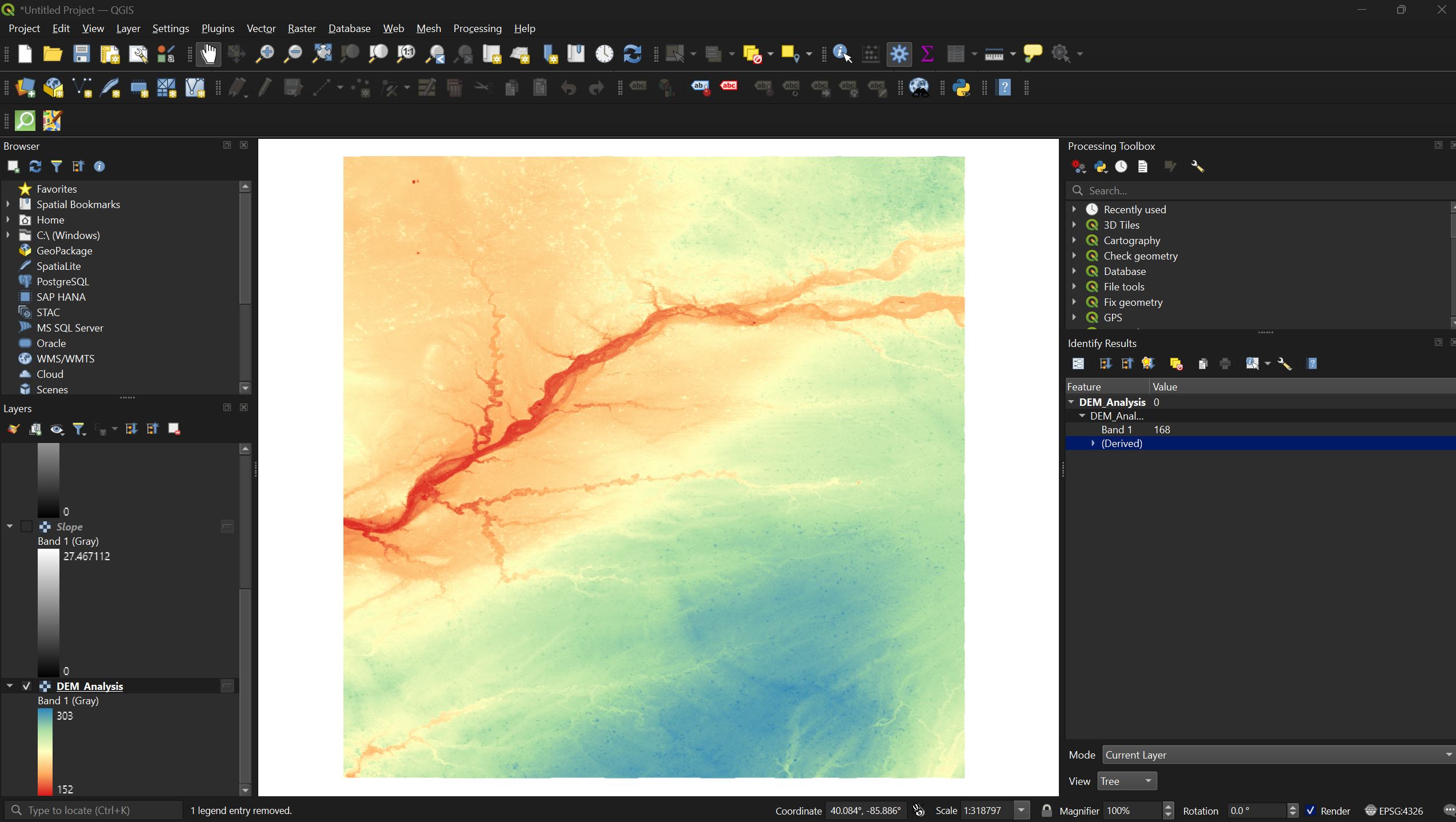Select Cartography toolbox group
Image resolution: width=1456 pixels, height=822 pixels.
[x=1131, y=240]
